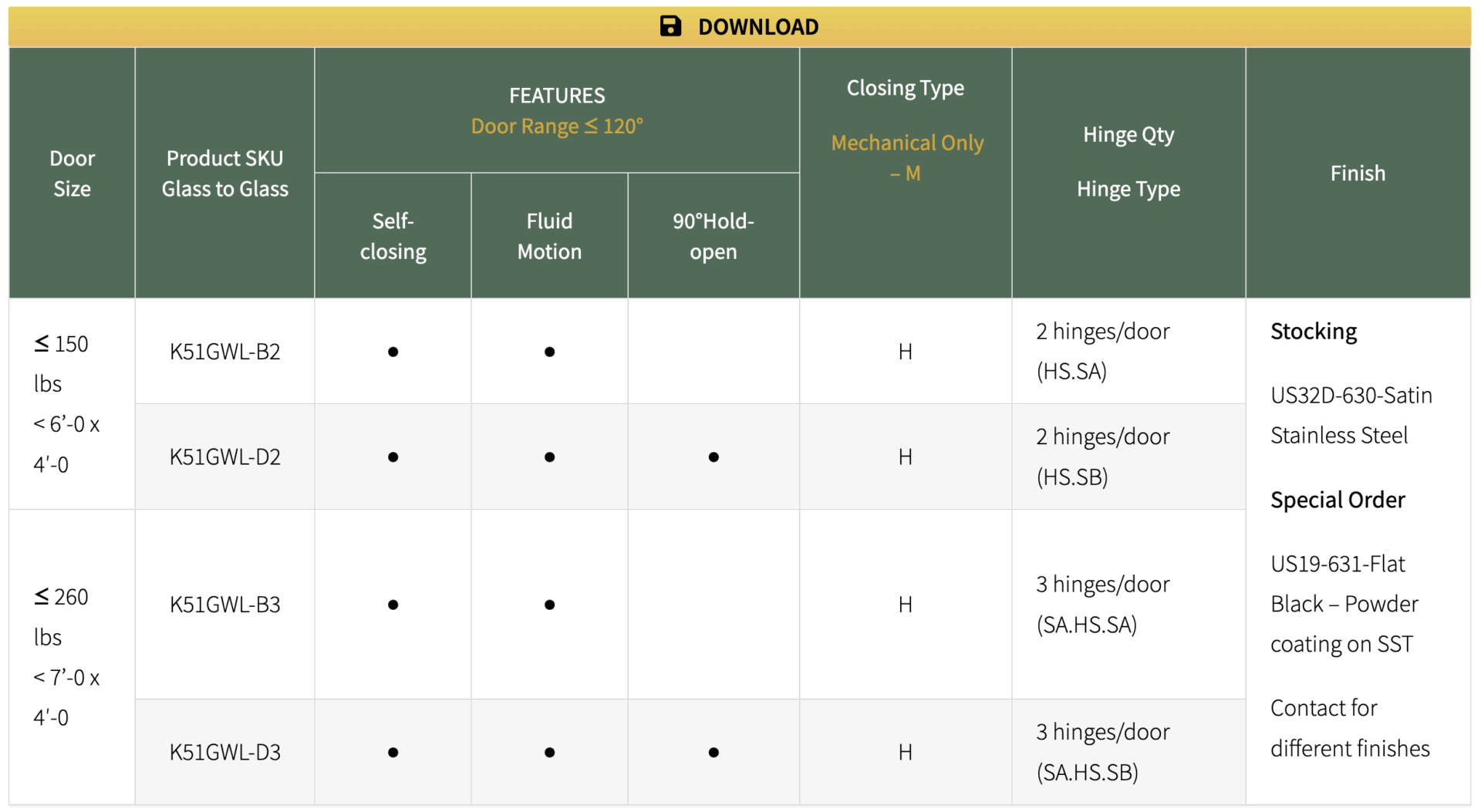Click the Mechanical Only – M text
Screen dimensions: 1481x812
[907, 158]
